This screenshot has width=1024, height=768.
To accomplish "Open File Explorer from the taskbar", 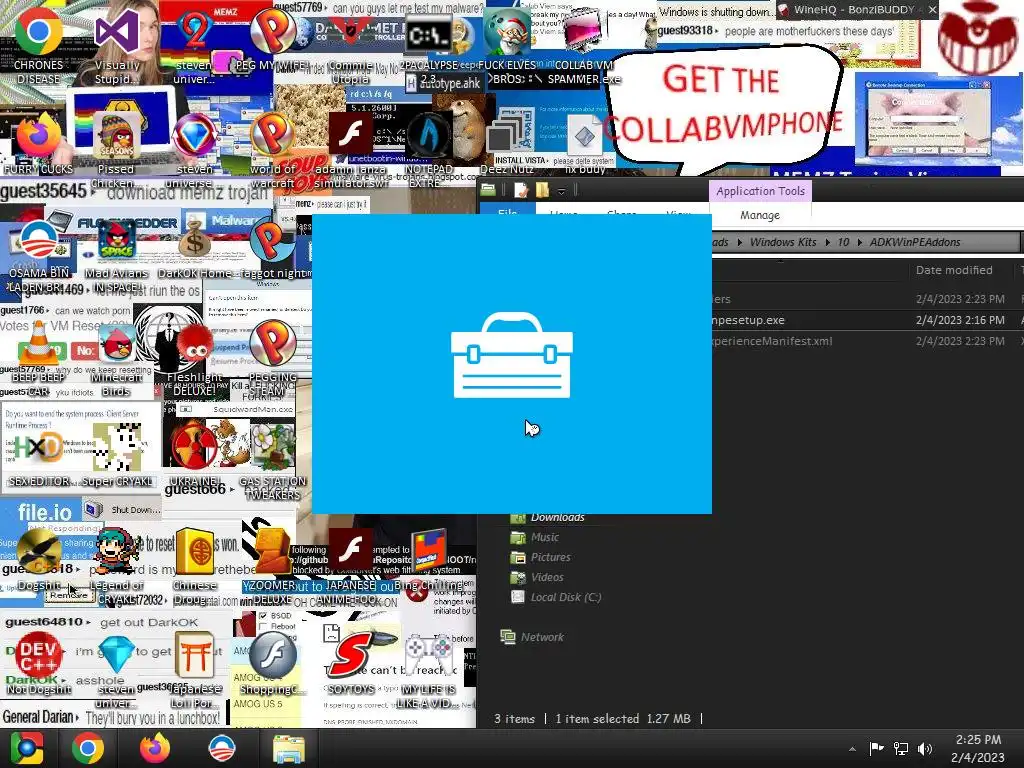I will tap(288, 748).
